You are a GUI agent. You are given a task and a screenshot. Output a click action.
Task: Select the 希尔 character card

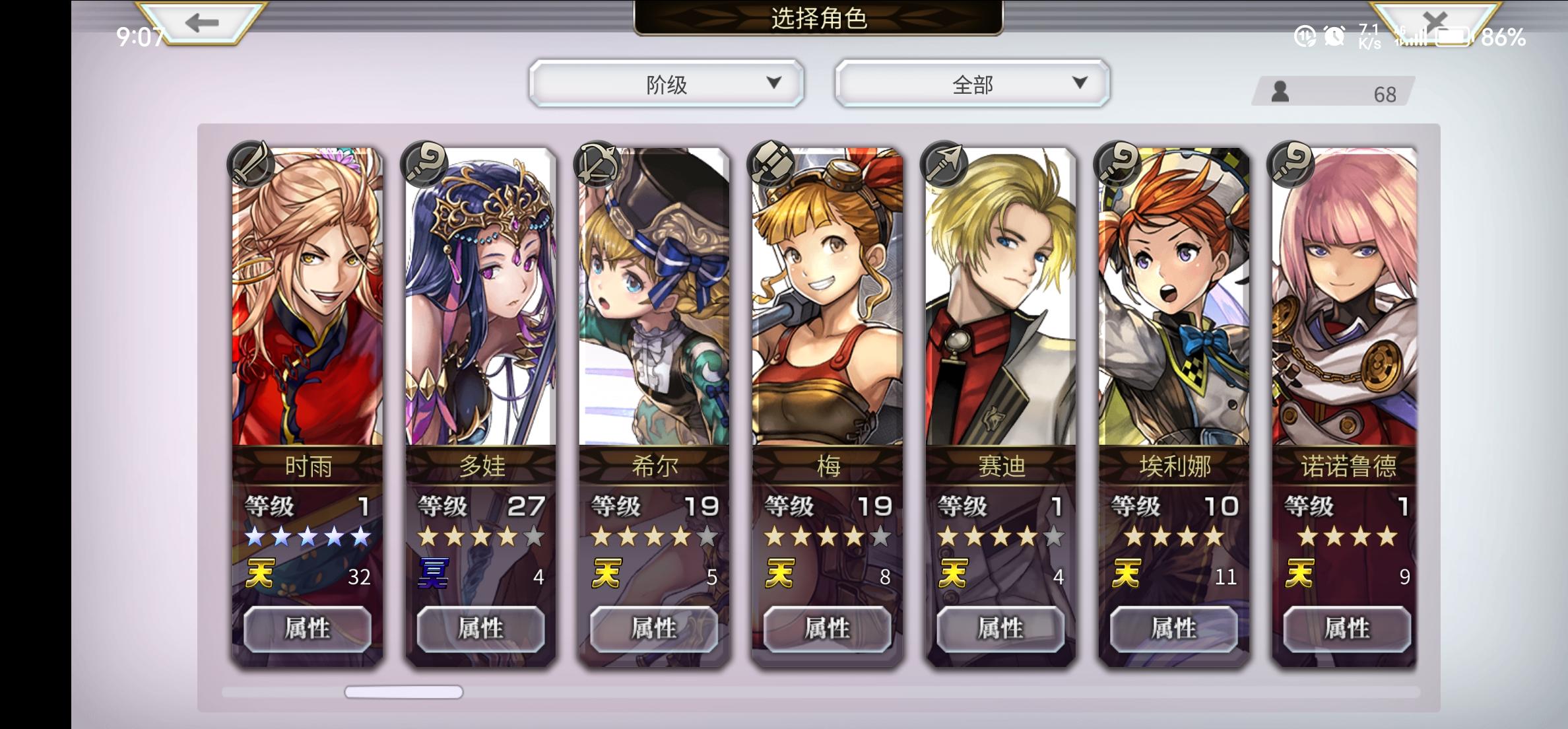click(x=654, y=406)
